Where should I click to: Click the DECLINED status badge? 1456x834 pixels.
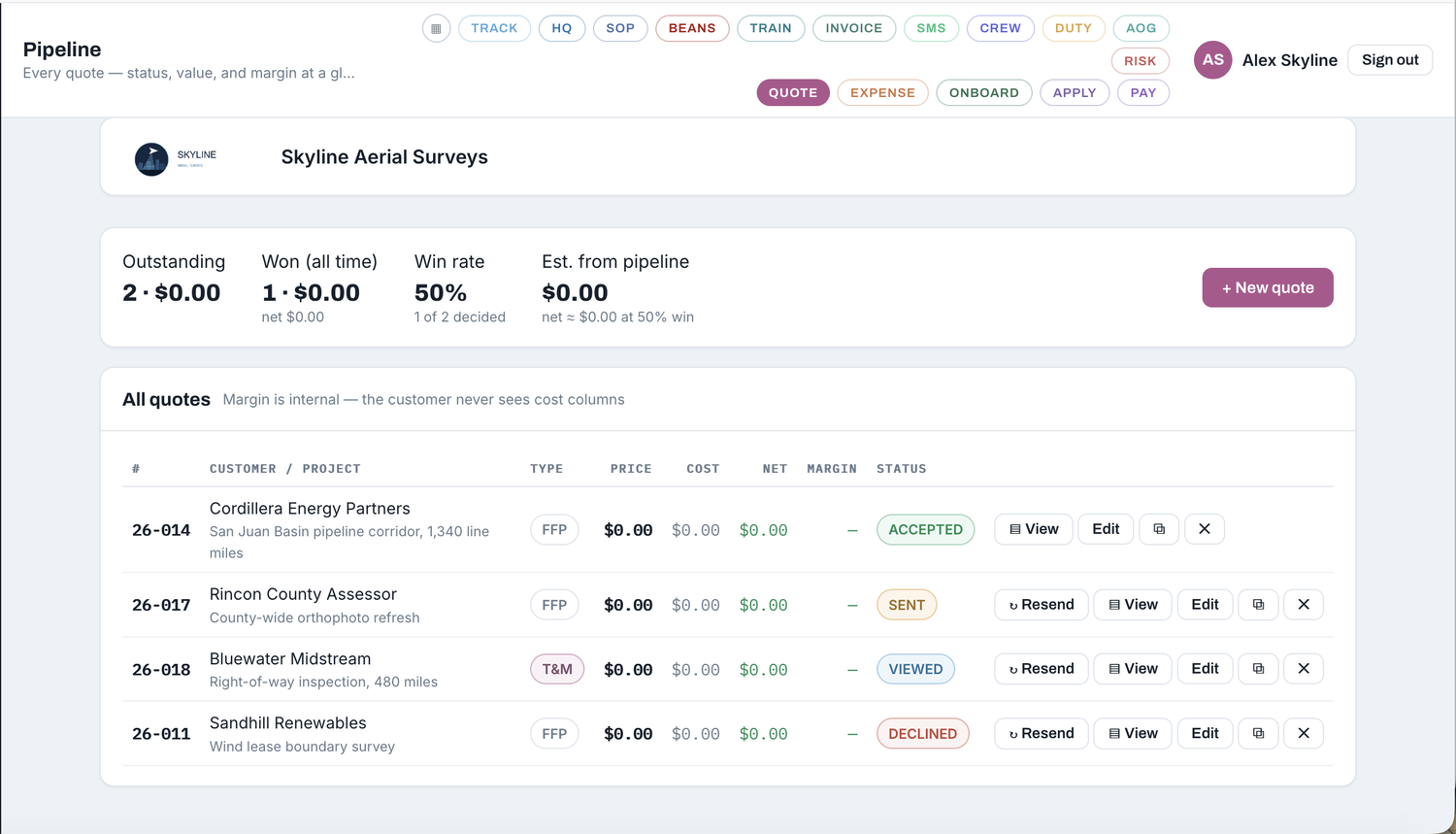click(x=922, y=734)
